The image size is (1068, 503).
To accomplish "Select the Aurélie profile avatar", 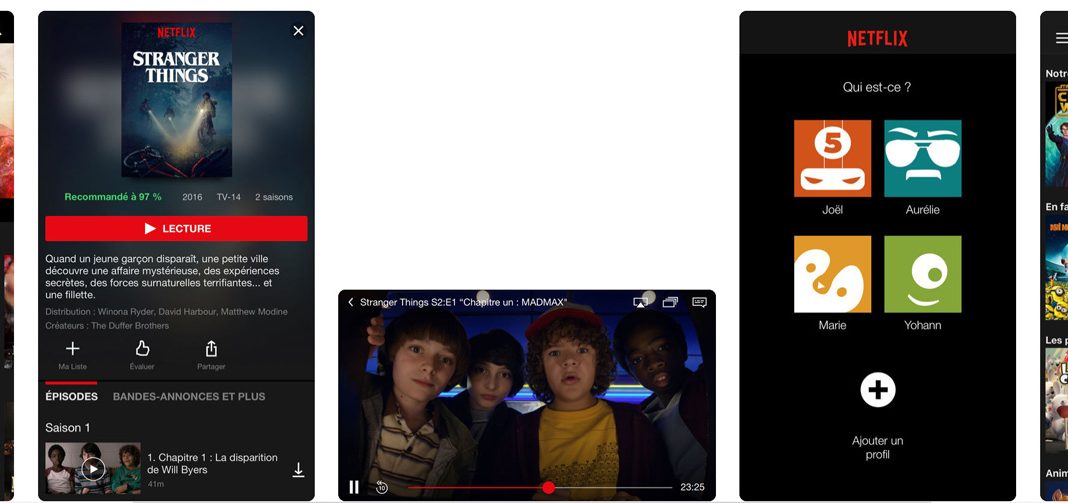I will (923, 158).
